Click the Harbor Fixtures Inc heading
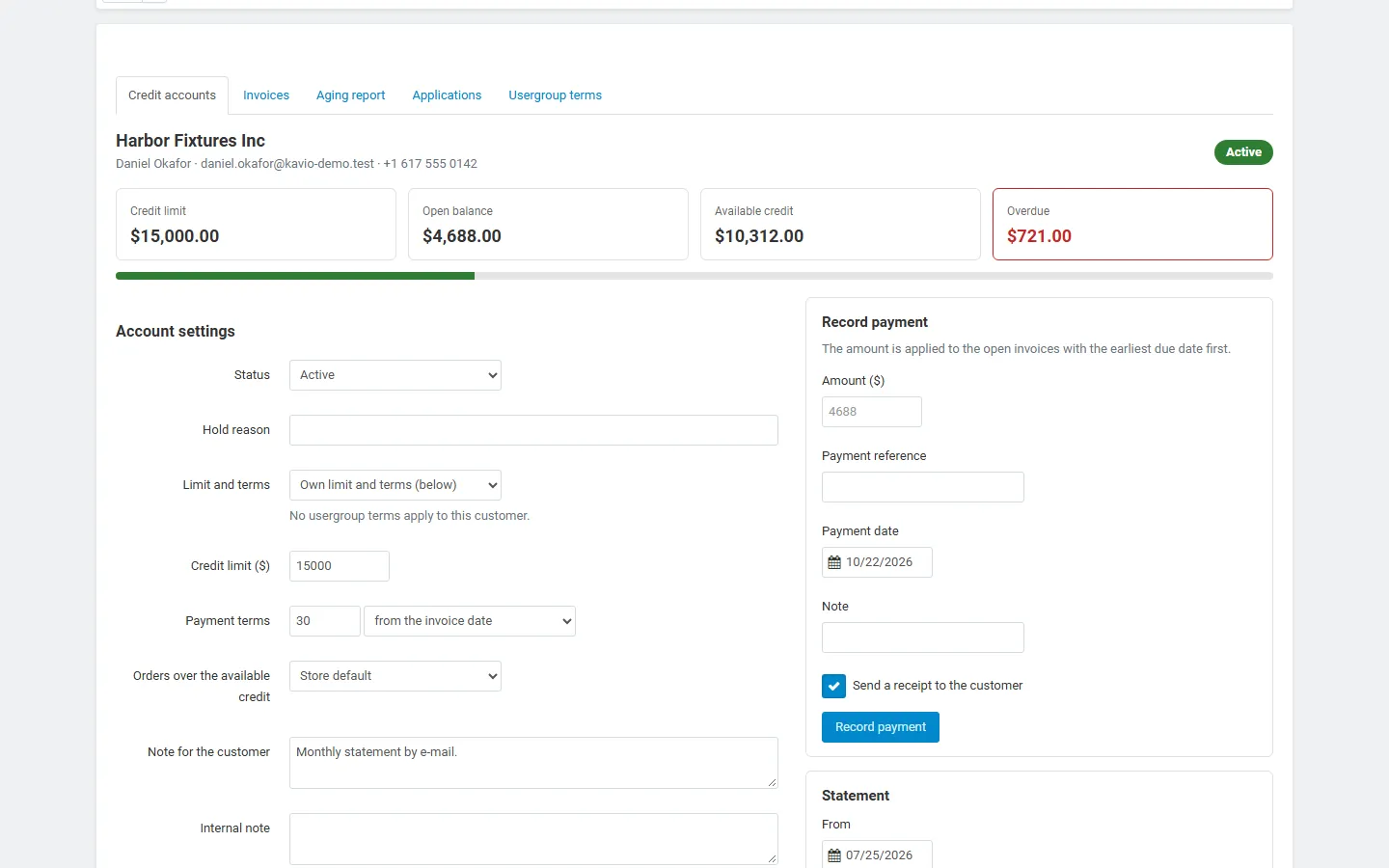Image resolution: width=1389 pixels, height=868 pixels. (190, 141)
